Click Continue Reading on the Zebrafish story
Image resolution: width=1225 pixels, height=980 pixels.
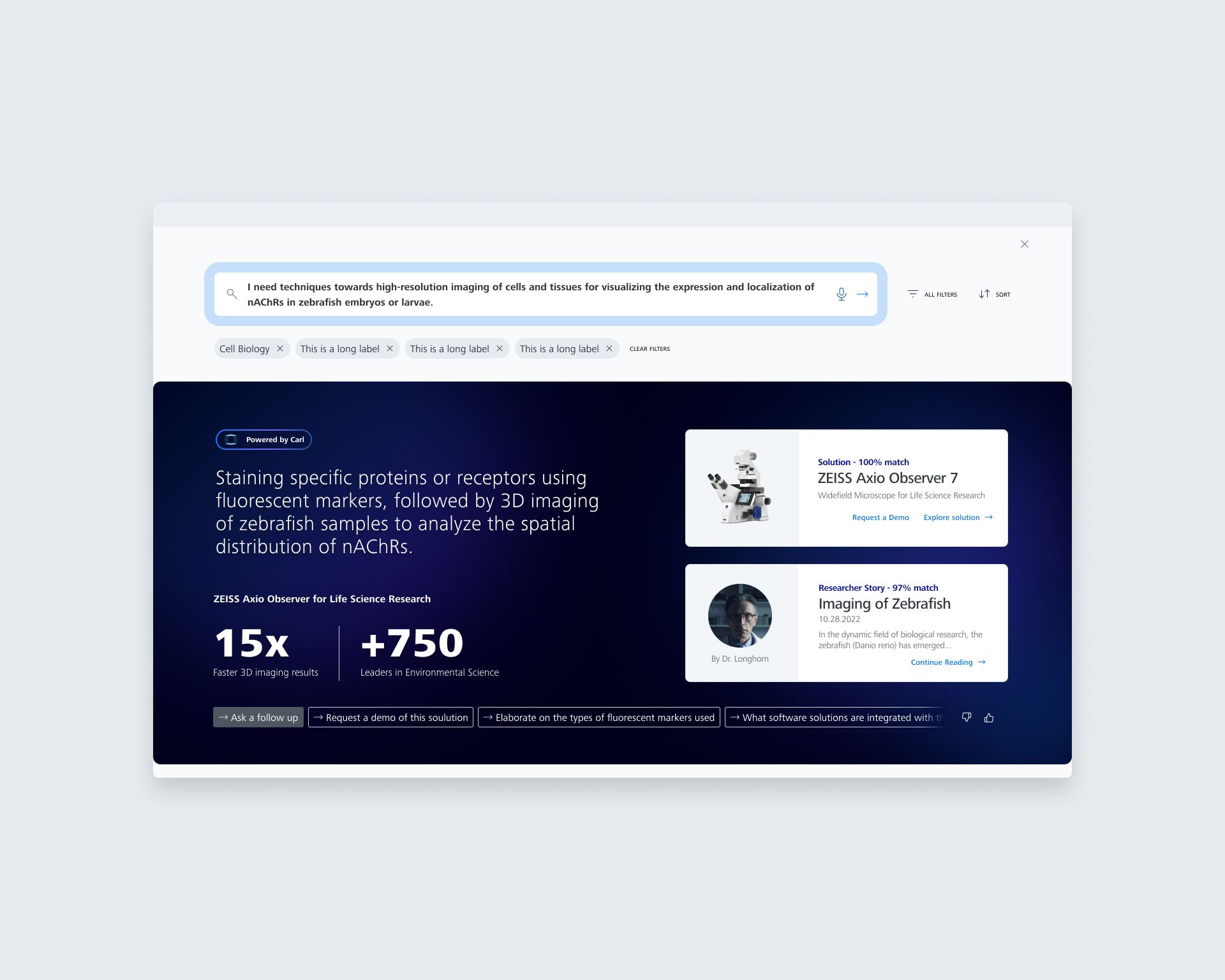click(948, 662)
